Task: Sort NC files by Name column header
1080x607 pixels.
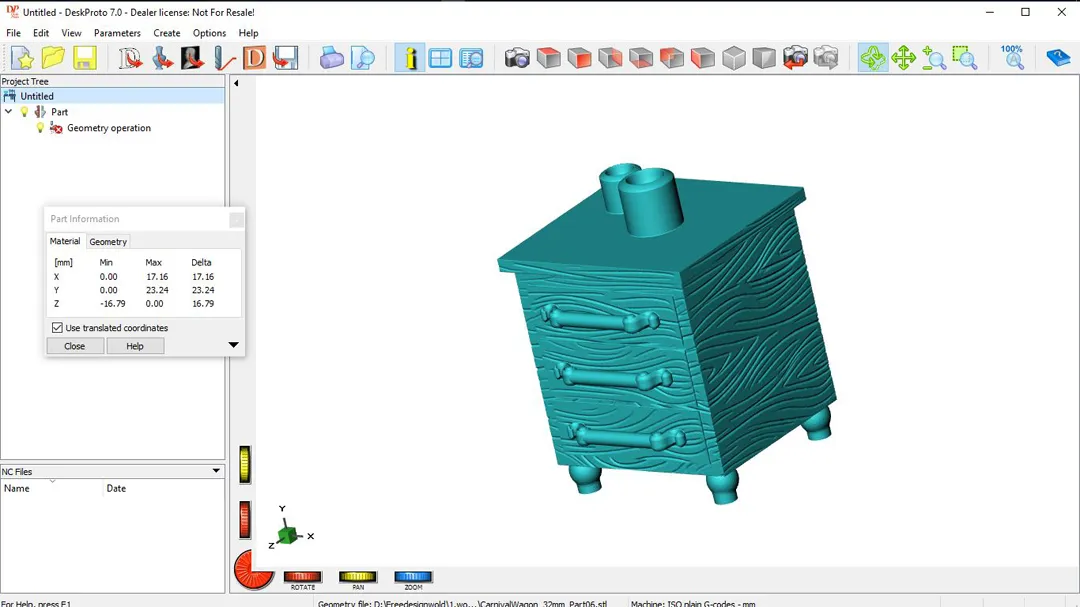Action: 52,488
